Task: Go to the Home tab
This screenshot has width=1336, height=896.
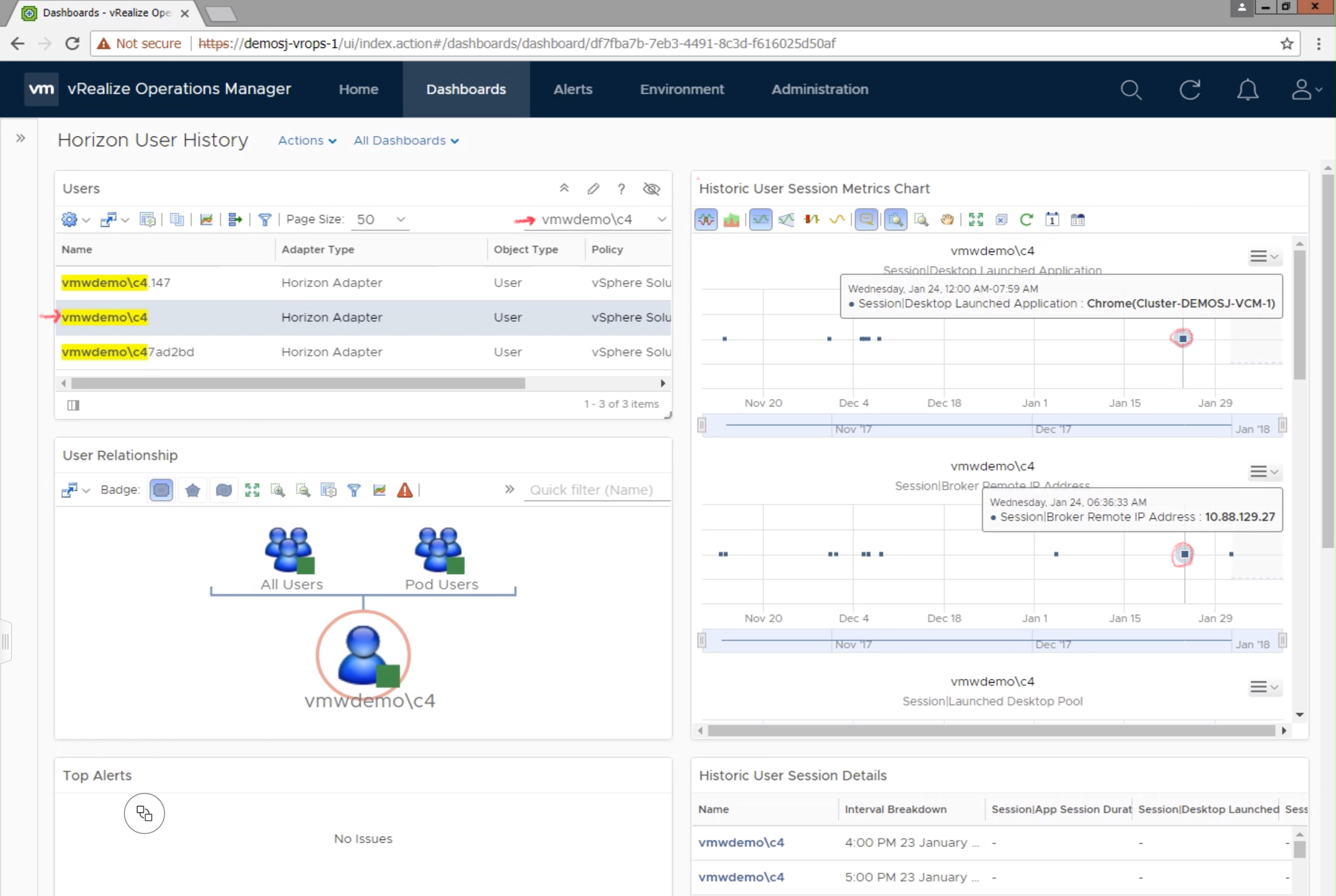Action: pyautogui.click(x=358, y=90)
